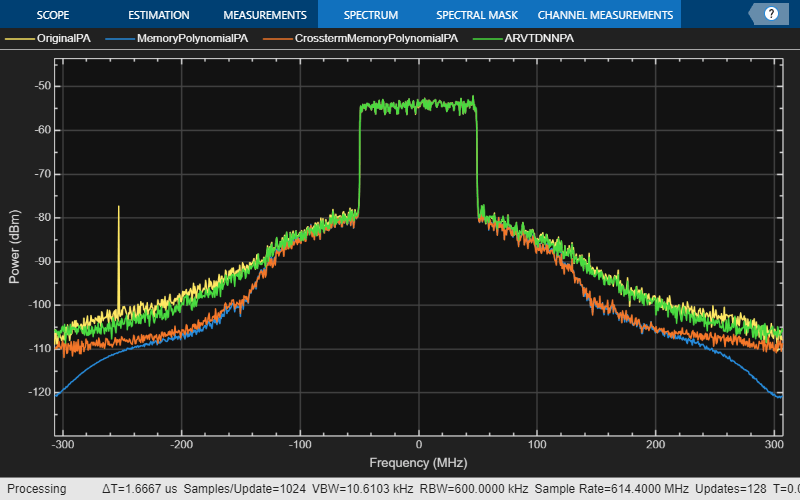Go to CHANNEL MEASUREMENTS tab

pyautogui.click(x=605, y=15)
